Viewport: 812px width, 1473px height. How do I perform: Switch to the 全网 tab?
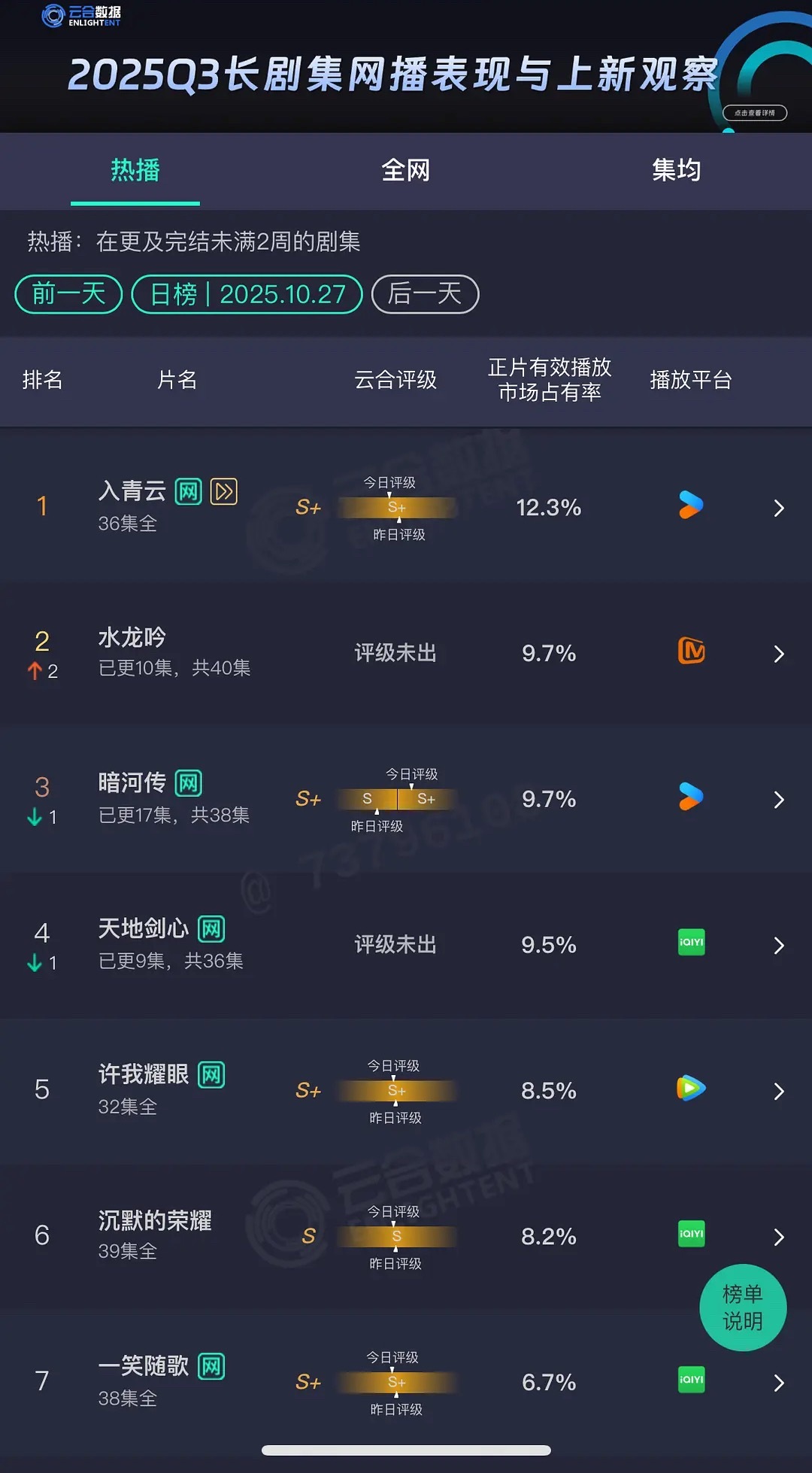[x=406, y=171]
